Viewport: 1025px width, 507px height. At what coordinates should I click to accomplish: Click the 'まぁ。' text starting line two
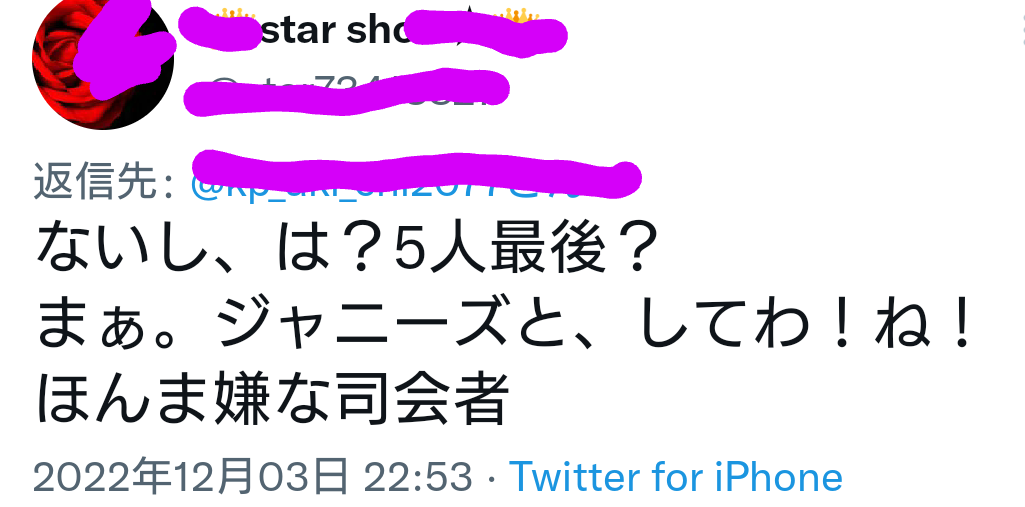[124, 325]
